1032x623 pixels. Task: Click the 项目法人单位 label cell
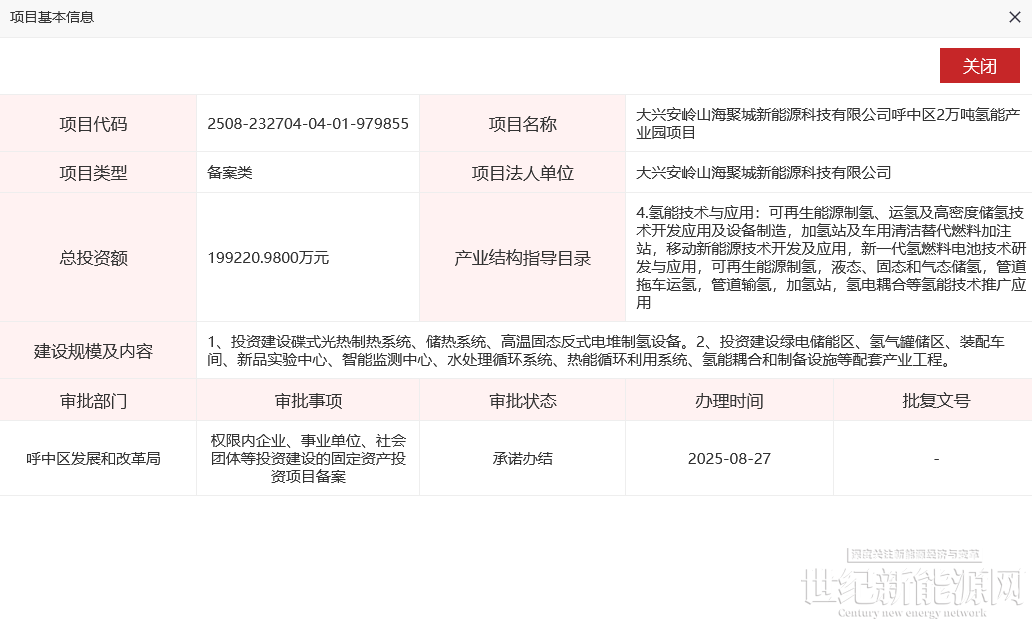(522, 173)
